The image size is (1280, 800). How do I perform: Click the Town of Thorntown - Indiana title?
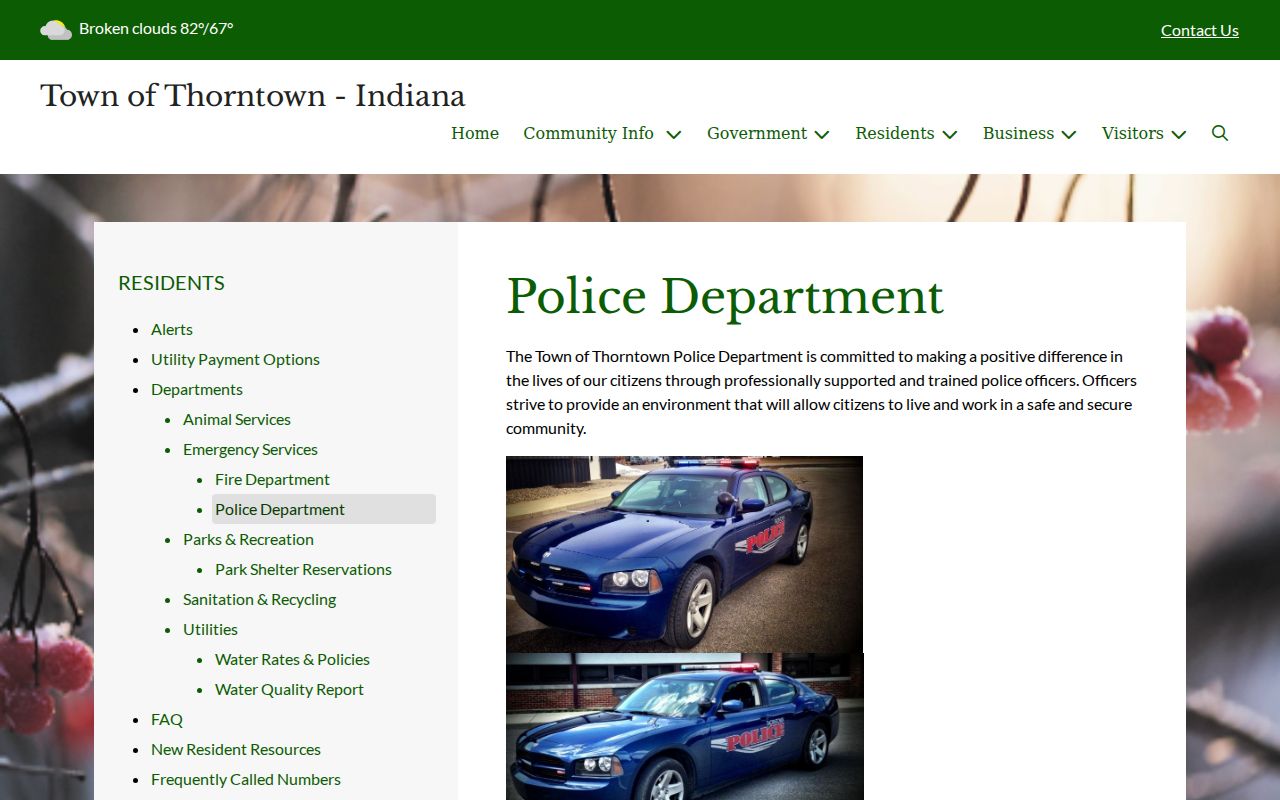pos(253,96)
